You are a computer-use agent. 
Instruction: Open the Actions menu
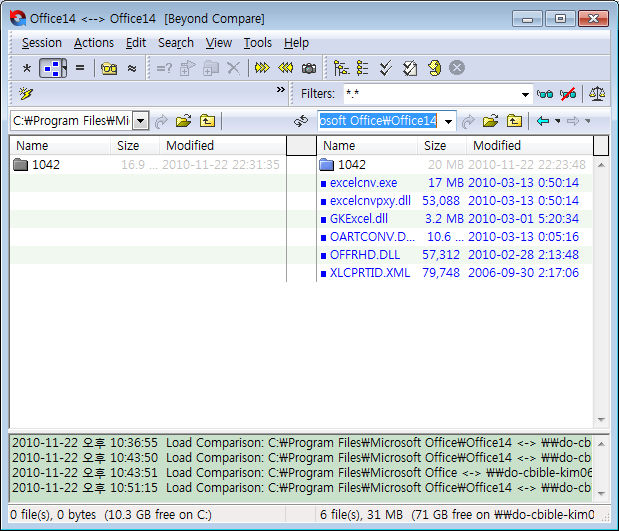click(94, 43)
